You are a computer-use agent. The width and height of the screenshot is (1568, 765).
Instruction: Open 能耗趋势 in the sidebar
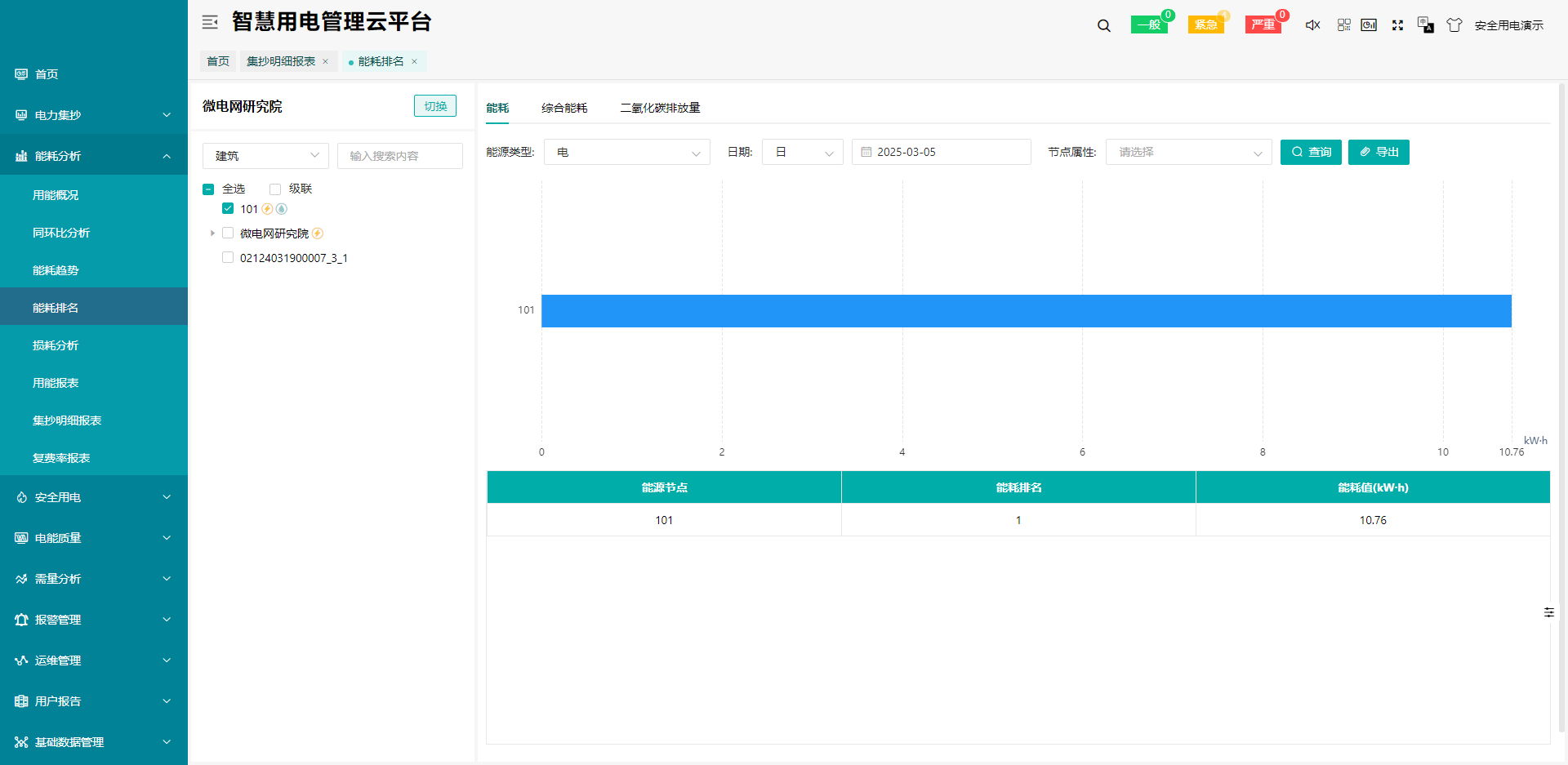[x=94, y=270]
